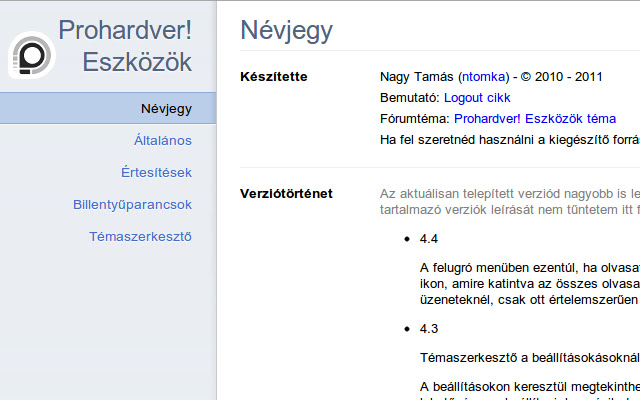Click the 'A beállításokon keresztül' paragraph
Image resolution: width=640 pixels, height=400 pixels.
click(530, 390)
